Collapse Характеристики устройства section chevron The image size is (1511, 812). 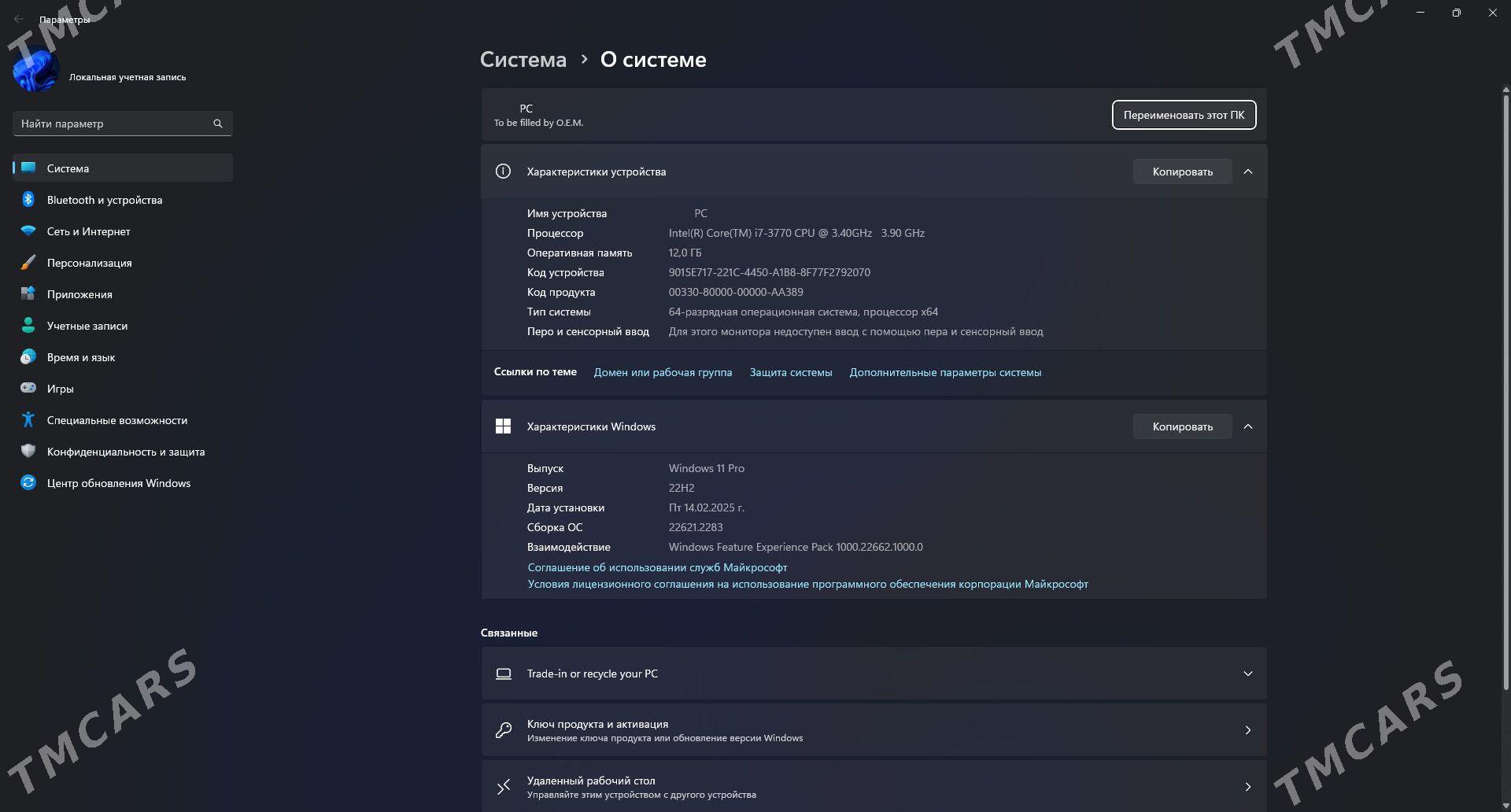[x=1248, y=172]
